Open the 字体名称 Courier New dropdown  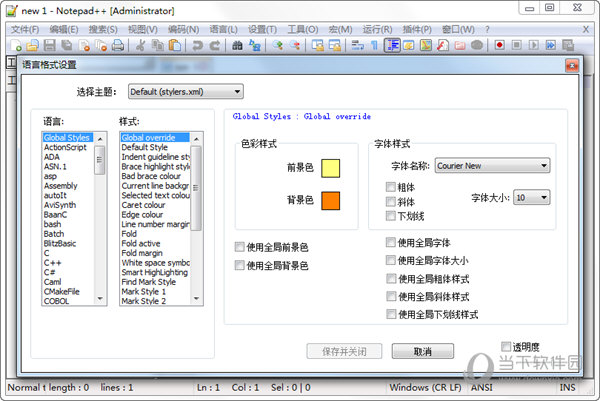(492, 166)
